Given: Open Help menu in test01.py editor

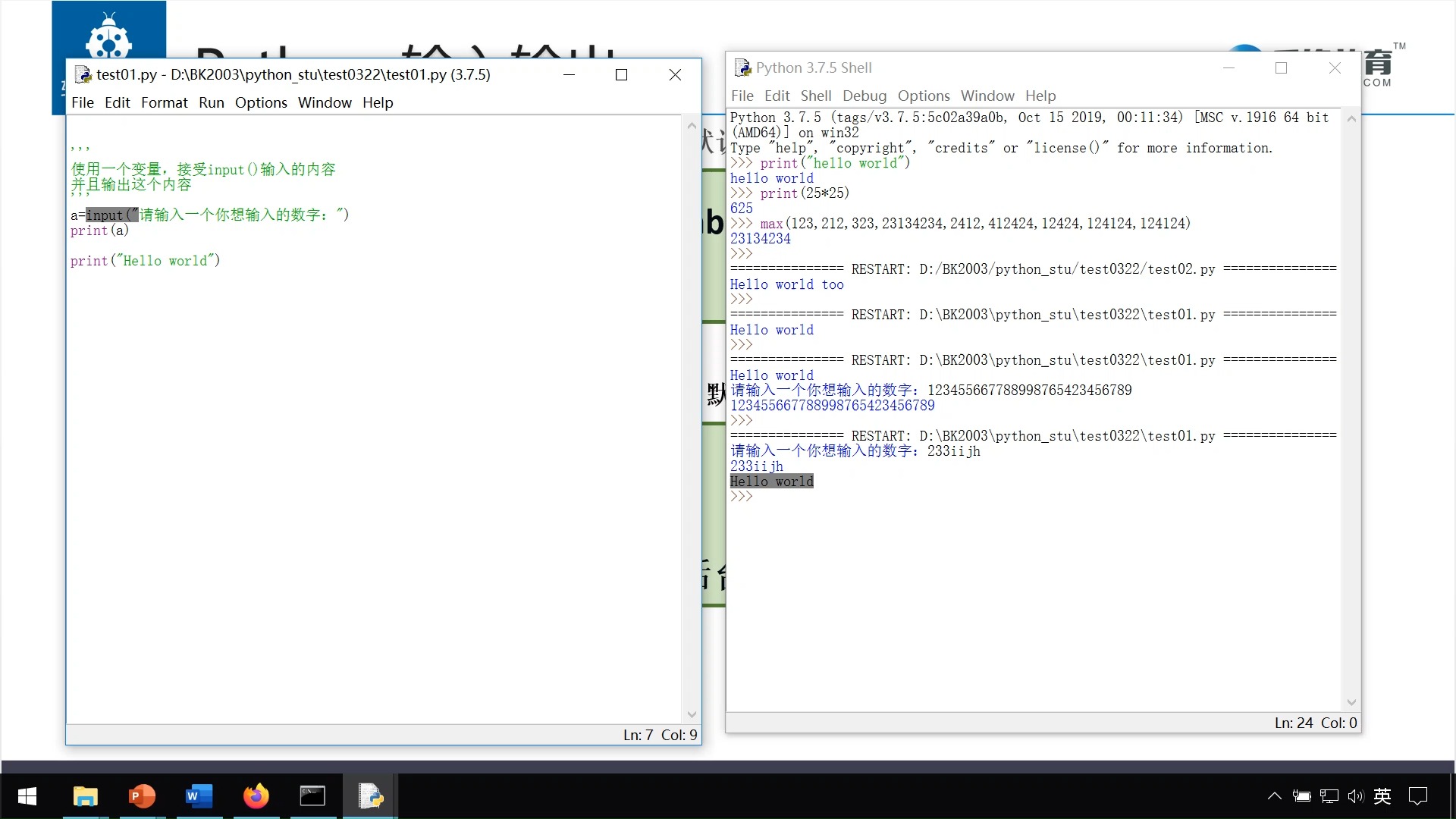Looking at the screenshot, I should pos(378,102).
